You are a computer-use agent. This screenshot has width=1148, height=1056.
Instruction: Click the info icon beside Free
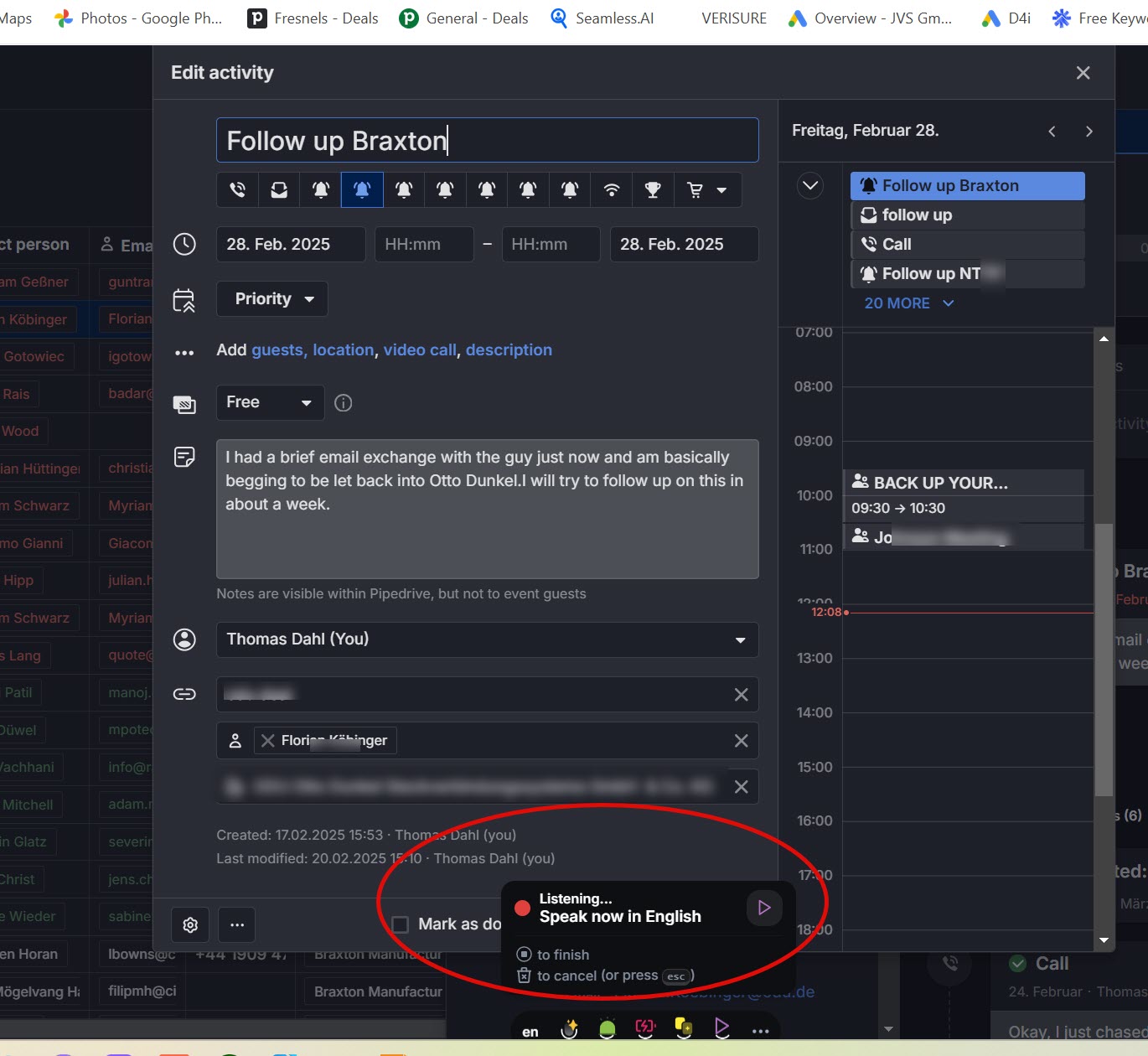coord(343,403)
